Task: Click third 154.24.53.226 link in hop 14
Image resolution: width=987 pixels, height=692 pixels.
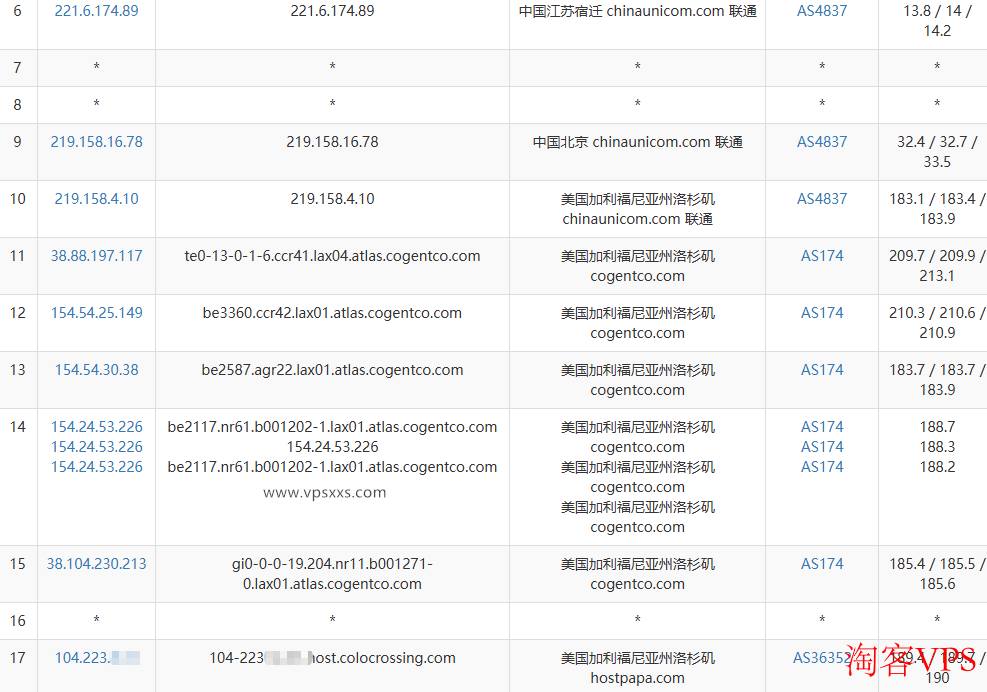Action: tap(96, 467)
